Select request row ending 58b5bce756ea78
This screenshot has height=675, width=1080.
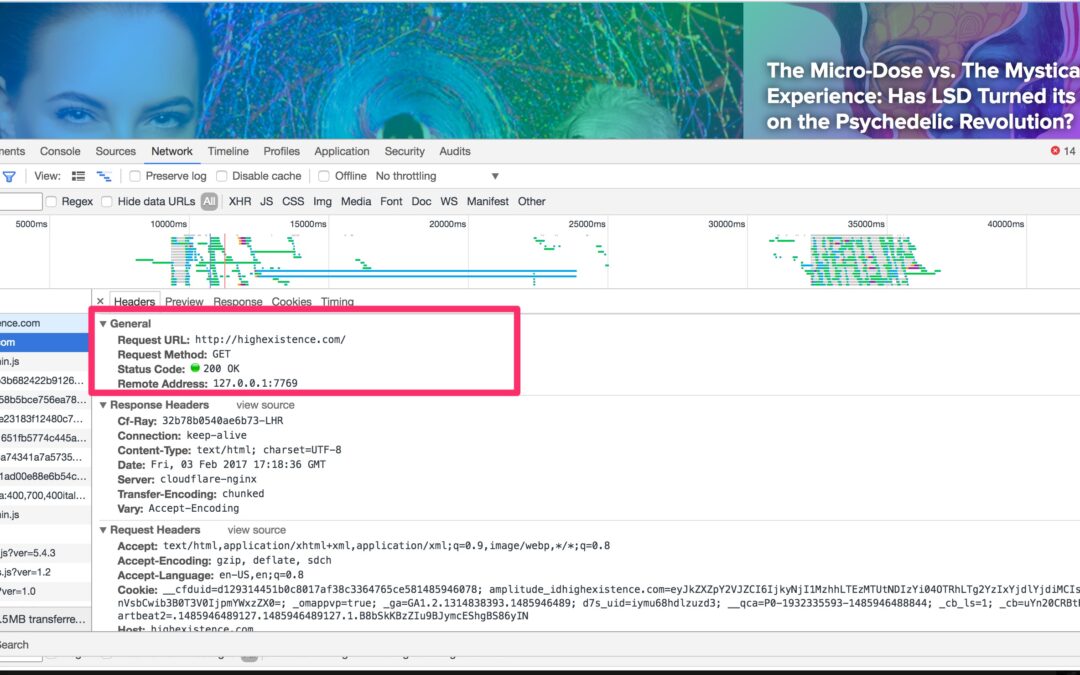45,399
